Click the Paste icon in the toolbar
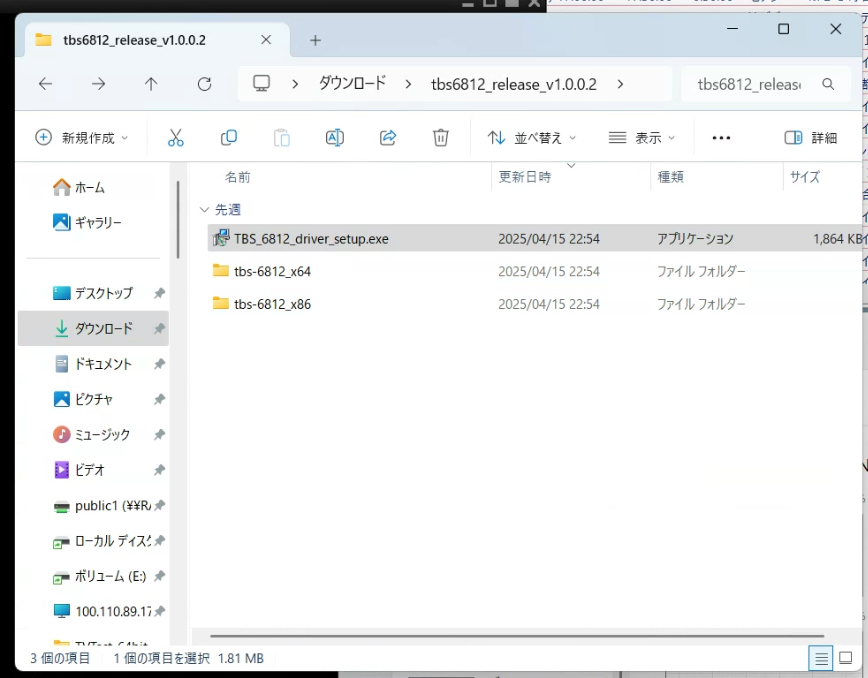The image size is (868, 678). pos(281,137)
